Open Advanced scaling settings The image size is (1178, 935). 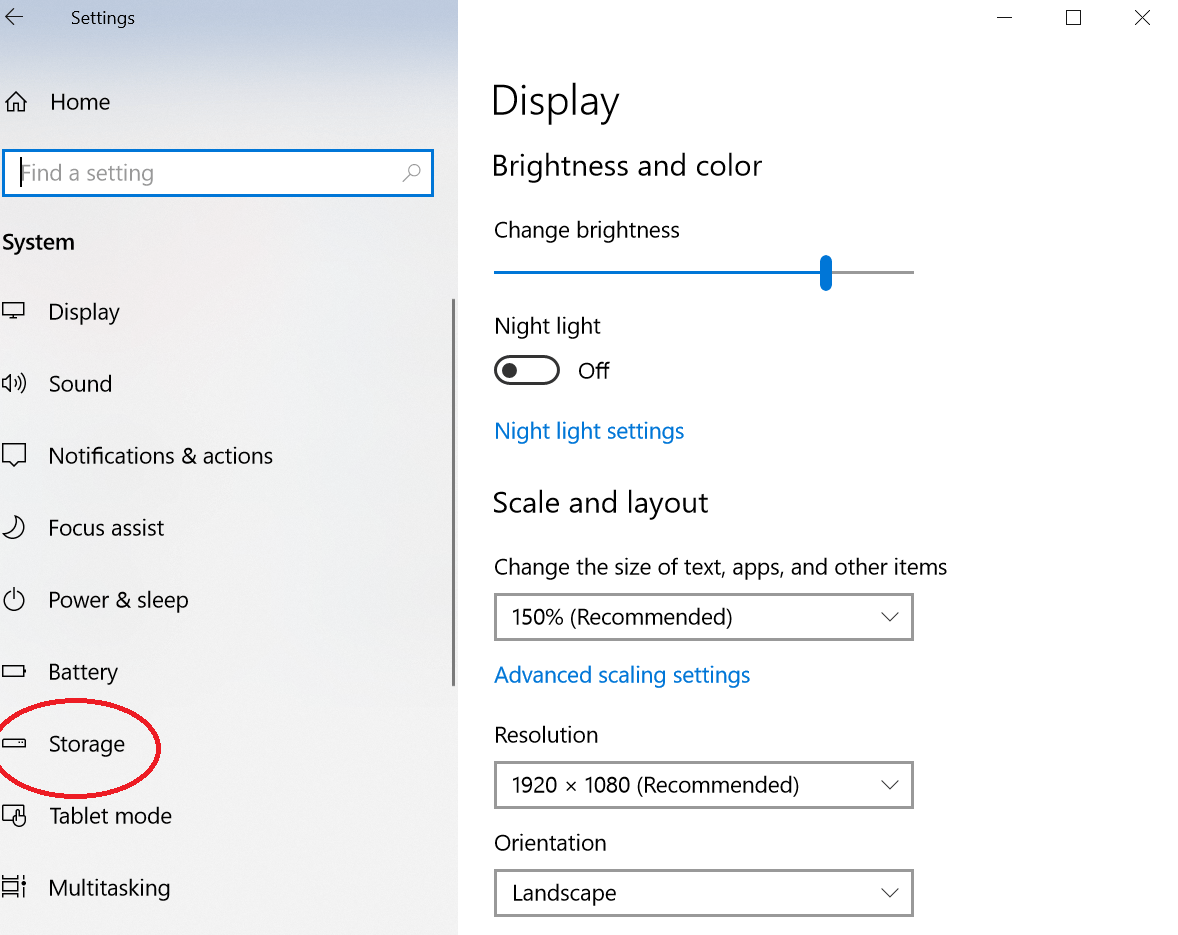[x=622, y=675]
